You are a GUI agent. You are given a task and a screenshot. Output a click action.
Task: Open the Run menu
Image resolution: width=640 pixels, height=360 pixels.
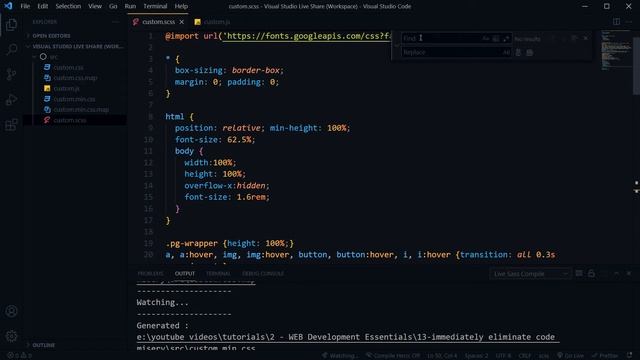tap(130, 6)
